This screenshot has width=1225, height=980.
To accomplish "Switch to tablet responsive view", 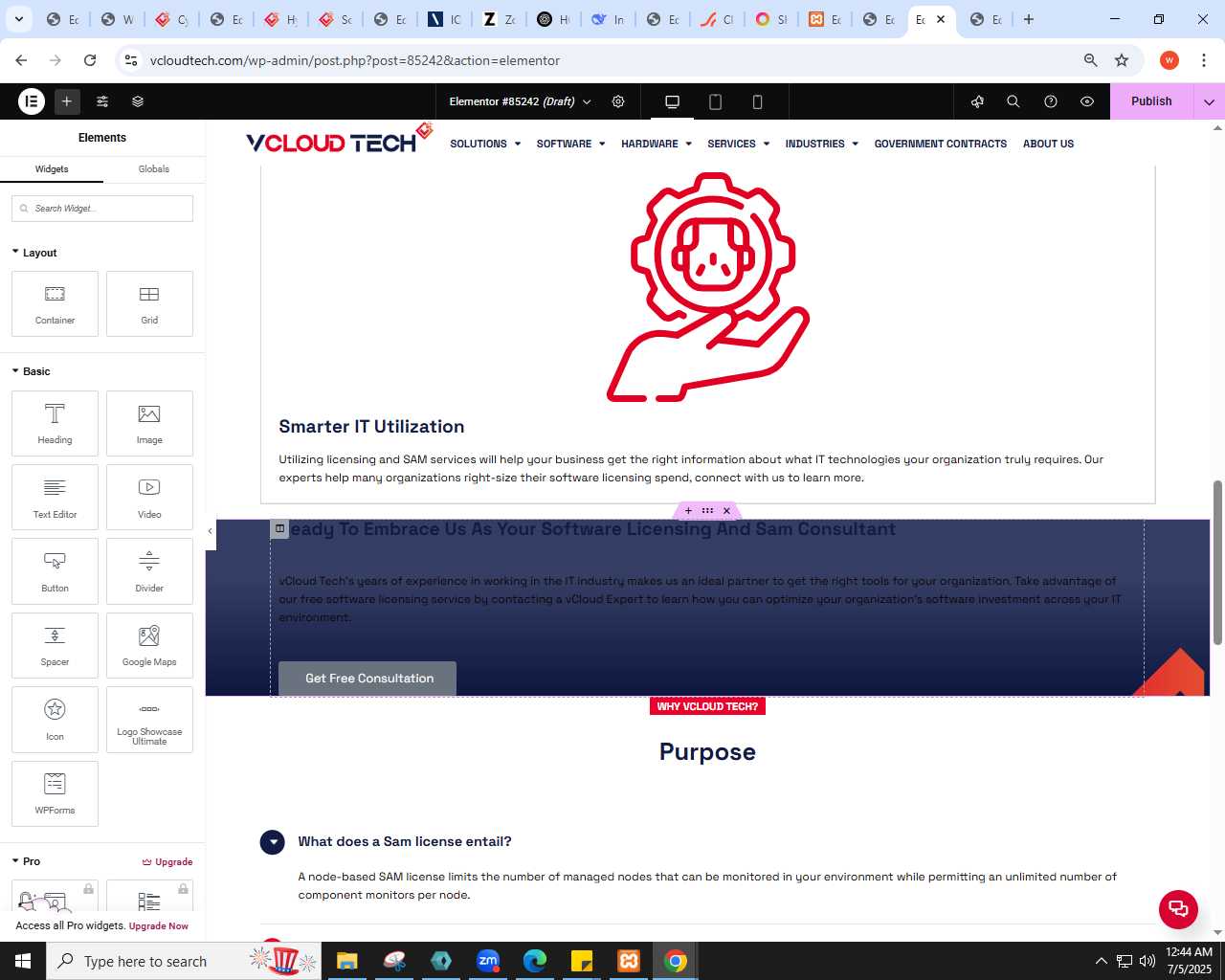I will [715, 101].
